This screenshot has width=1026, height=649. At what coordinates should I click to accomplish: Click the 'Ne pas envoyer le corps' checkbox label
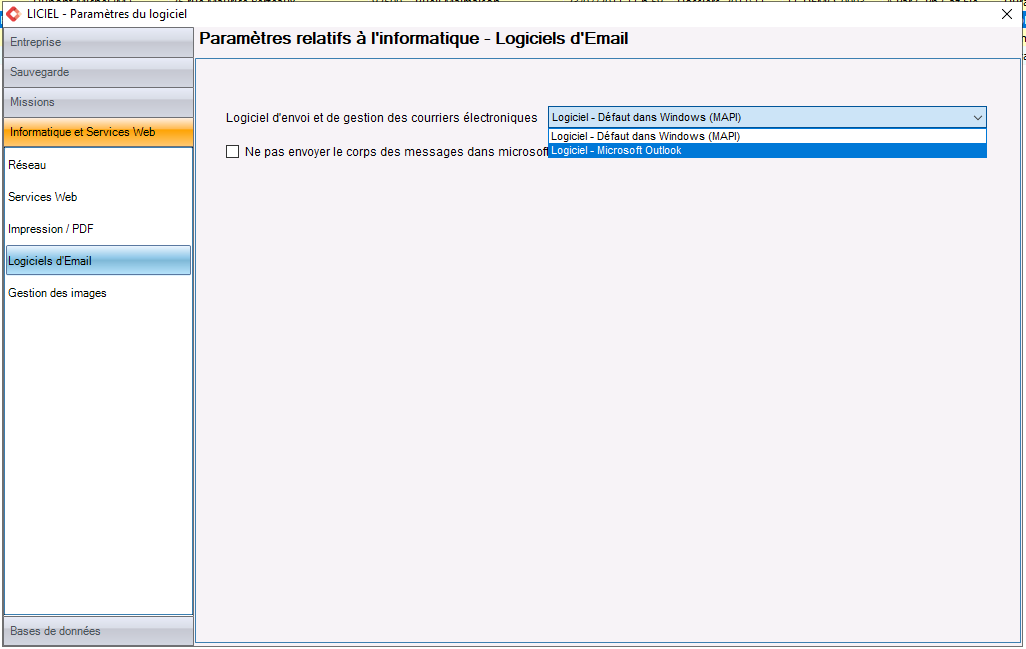pyautogui.click(x=396, y=152)
